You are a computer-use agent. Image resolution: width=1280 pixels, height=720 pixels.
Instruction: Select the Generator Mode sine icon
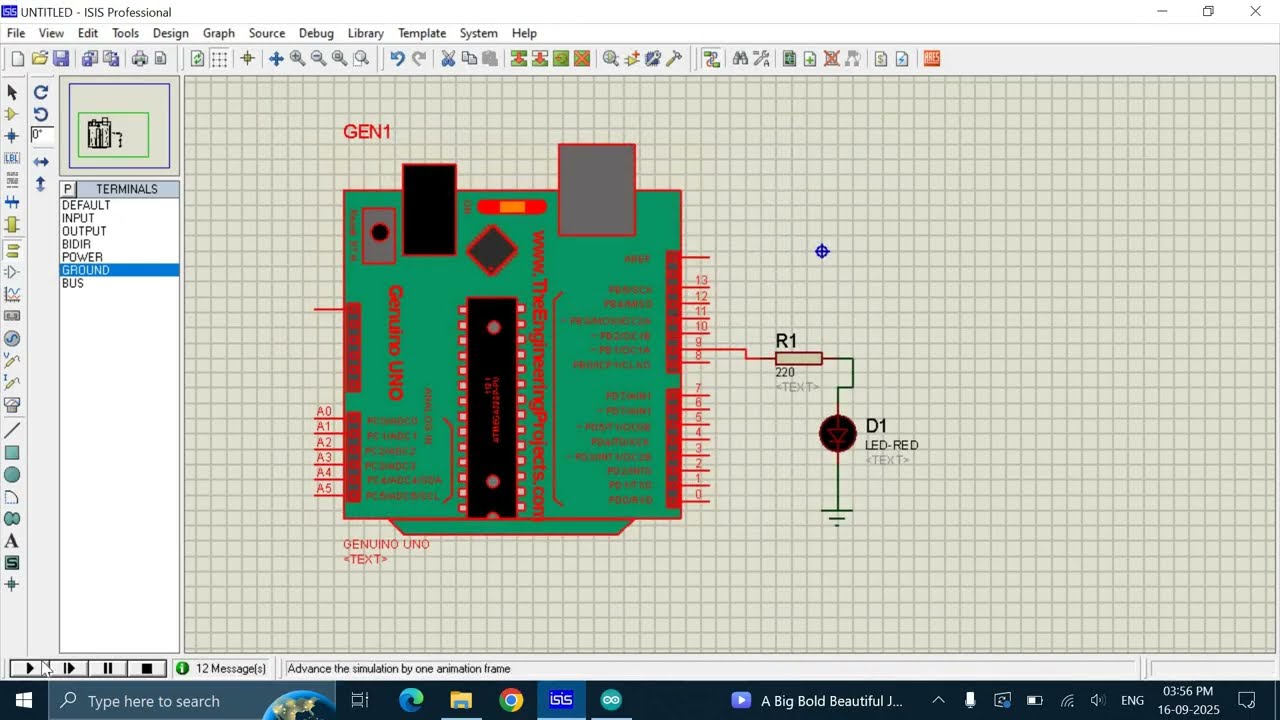tap(12, 338)
